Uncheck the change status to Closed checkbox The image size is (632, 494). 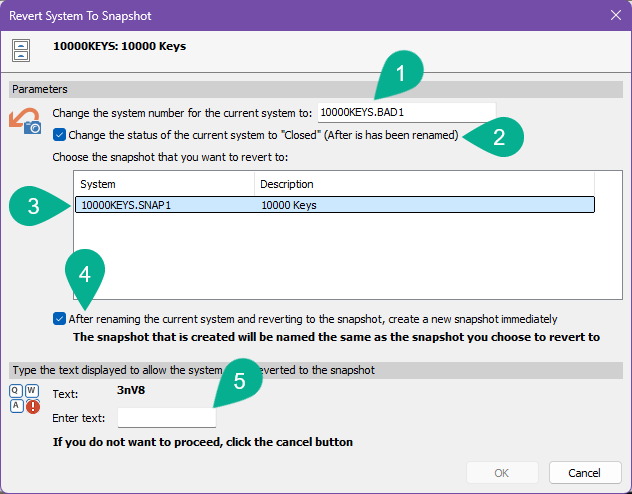tap(60, 134)
